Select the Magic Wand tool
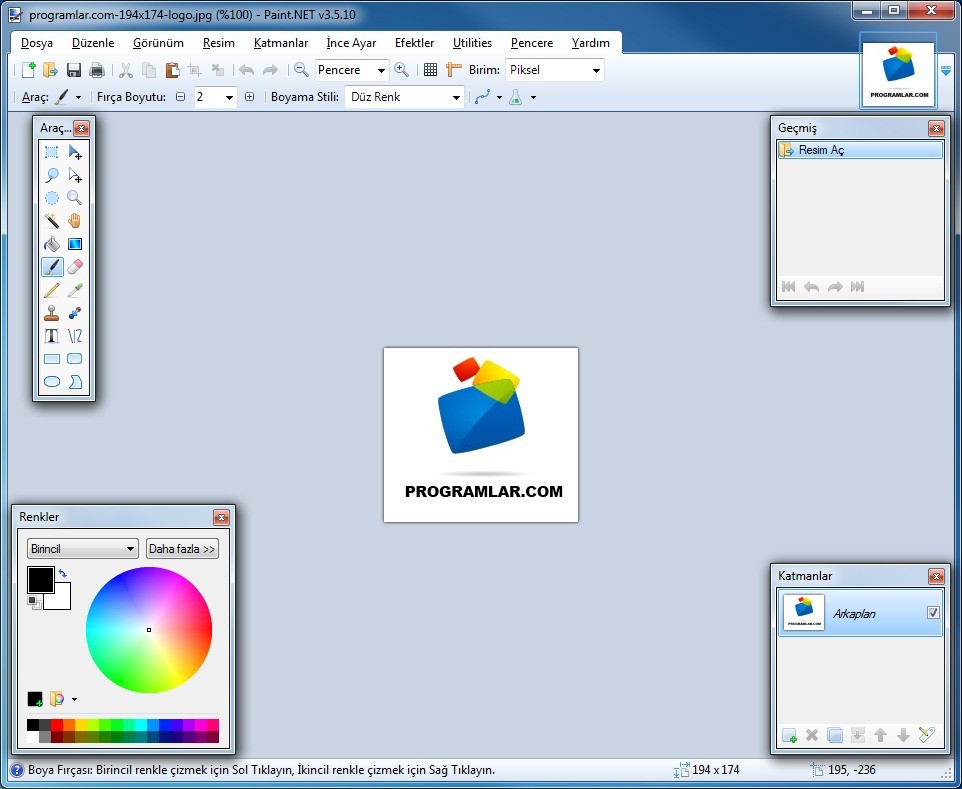Viewport: 962px width, 789px height. click(x=52, y=221)
